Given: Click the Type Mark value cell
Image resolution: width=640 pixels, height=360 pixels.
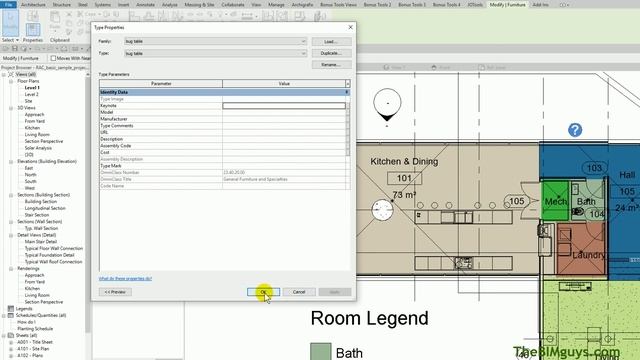Looking at the screenshot, I should click(284, 166).
